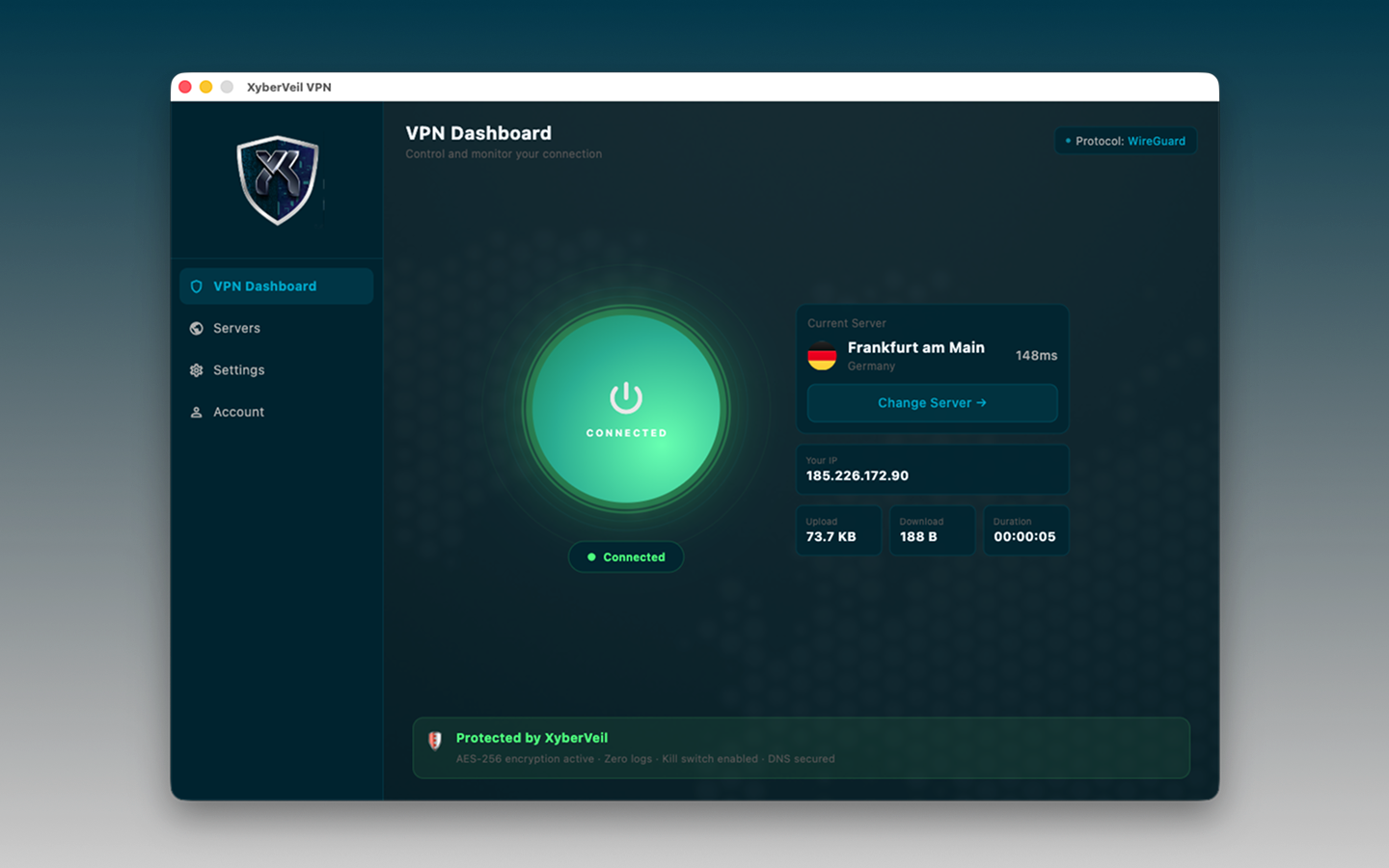Click the Frankfurt am Main server name
1389x868 pixels.
tap(916, 347)
